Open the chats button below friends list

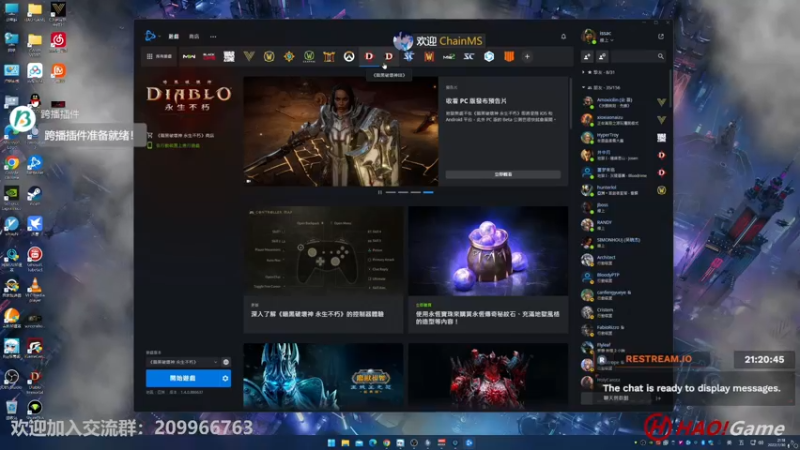coord(616,398)
